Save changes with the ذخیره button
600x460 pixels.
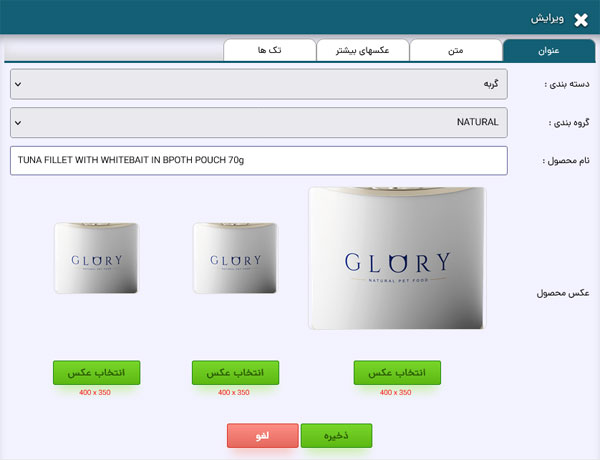(x=336, y=436)
